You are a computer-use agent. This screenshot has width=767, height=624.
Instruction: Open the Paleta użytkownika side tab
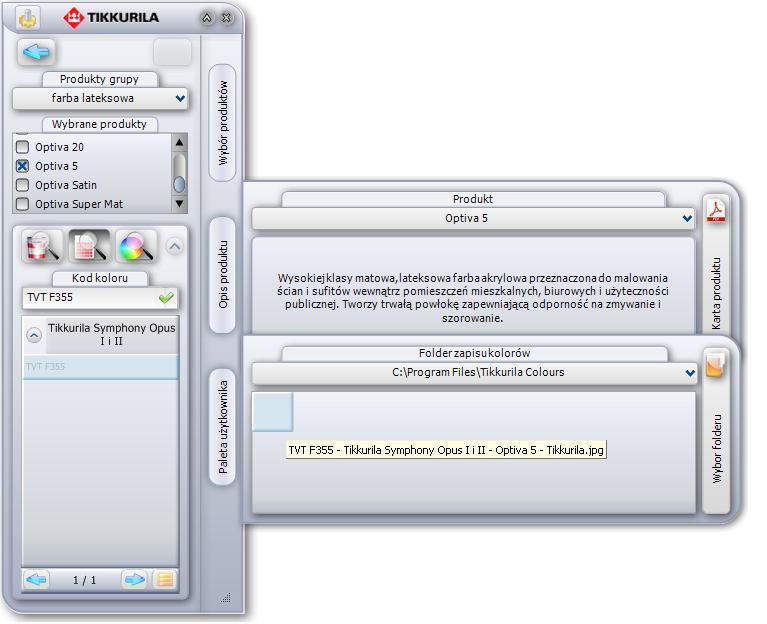click(x=223, y=427)
